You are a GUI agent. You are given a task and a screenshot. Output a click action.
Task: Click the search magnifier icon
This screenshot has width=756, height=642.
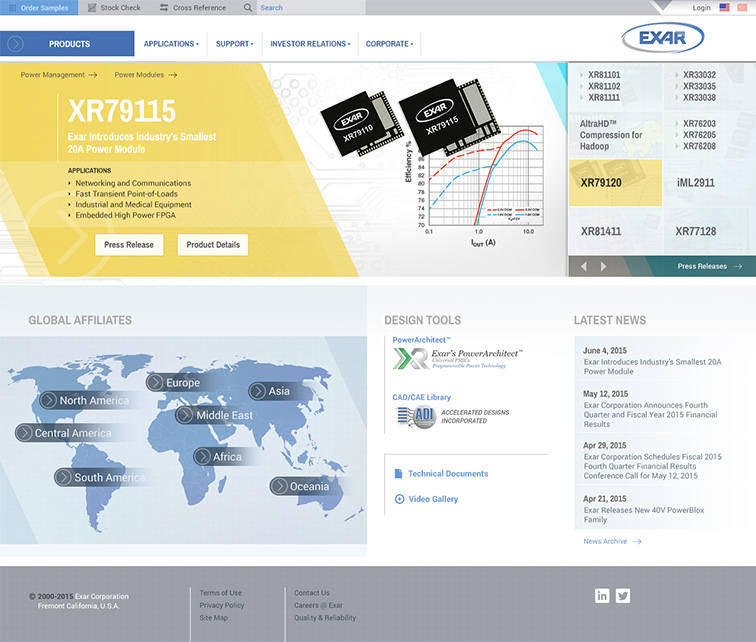[248, 8]
